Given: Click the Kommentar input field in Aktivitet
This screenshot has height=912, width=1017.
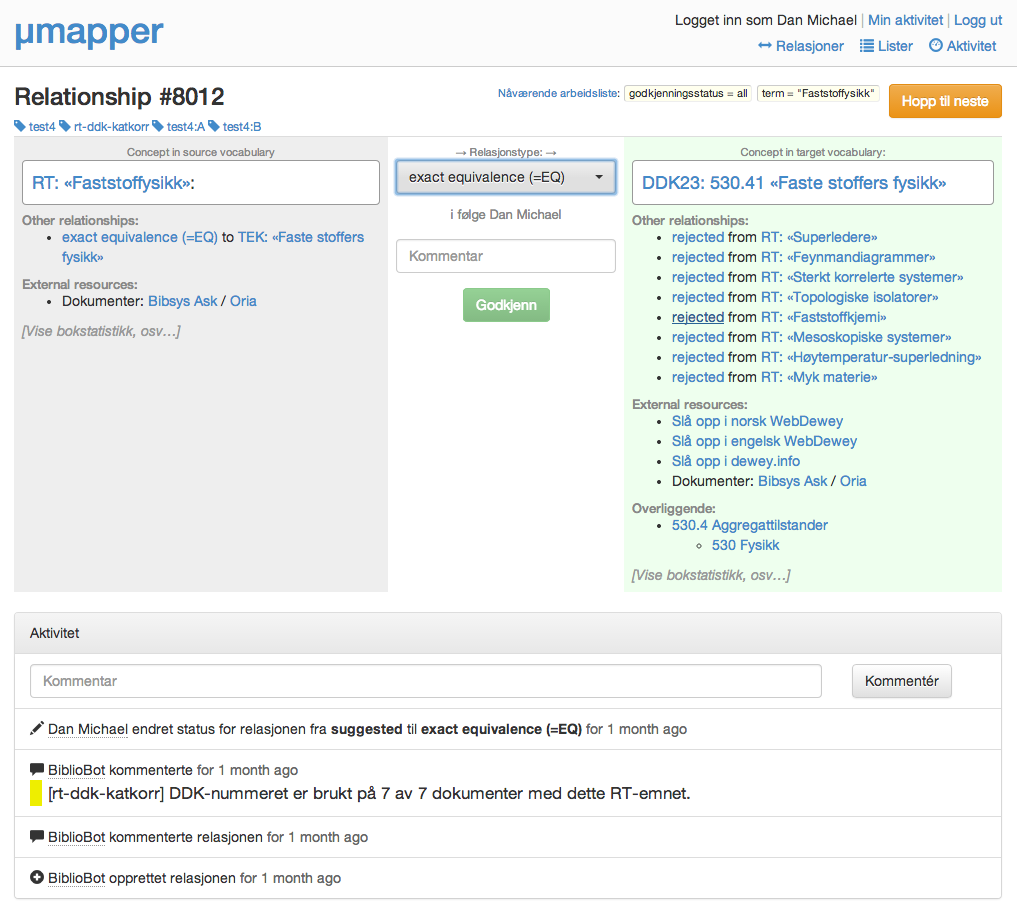Looking at the screenshot, I should [x=425, y=681].
